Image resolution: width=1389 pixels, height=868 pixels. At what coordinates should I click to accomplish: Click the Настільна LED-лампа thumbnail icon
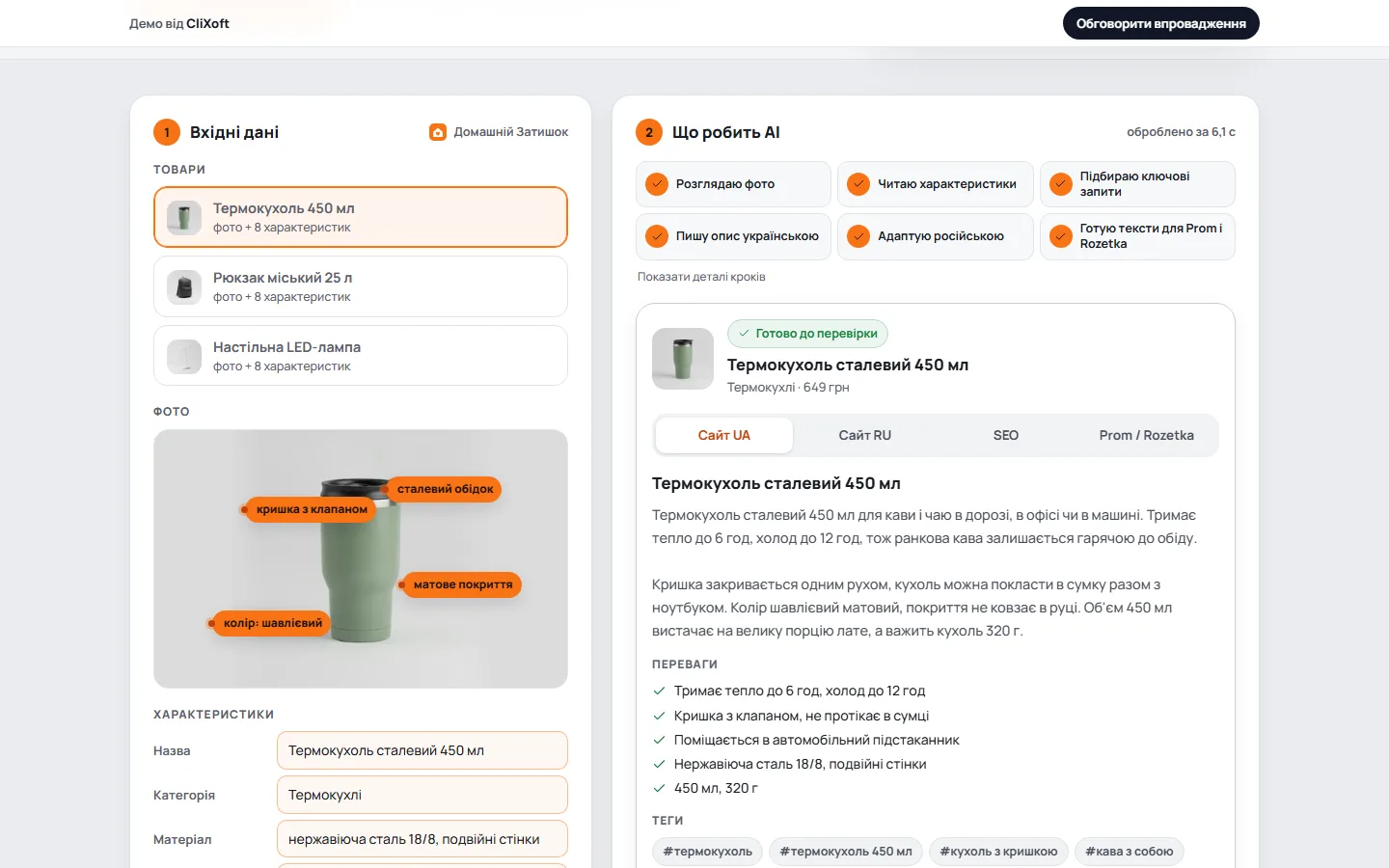[184, 357]
